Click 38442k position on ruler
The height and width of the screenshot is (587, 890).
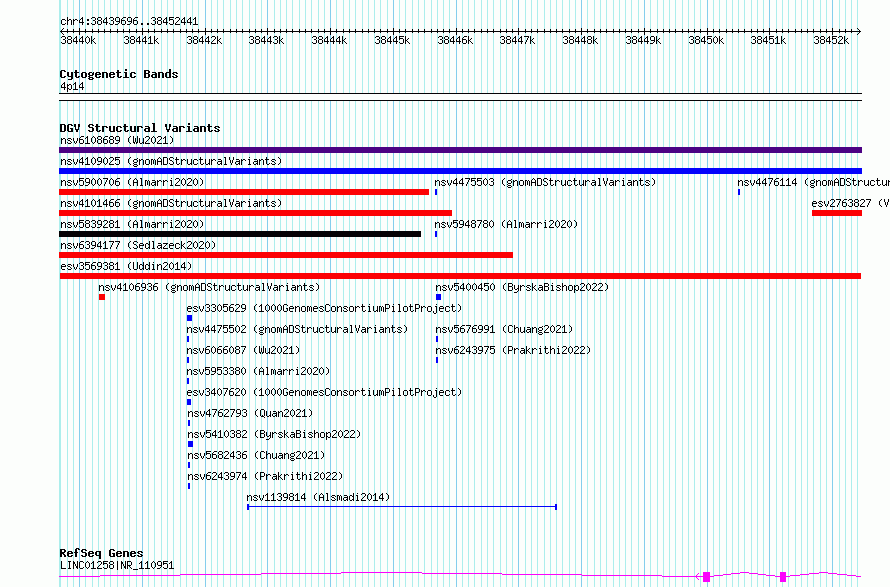coord(204,40)
